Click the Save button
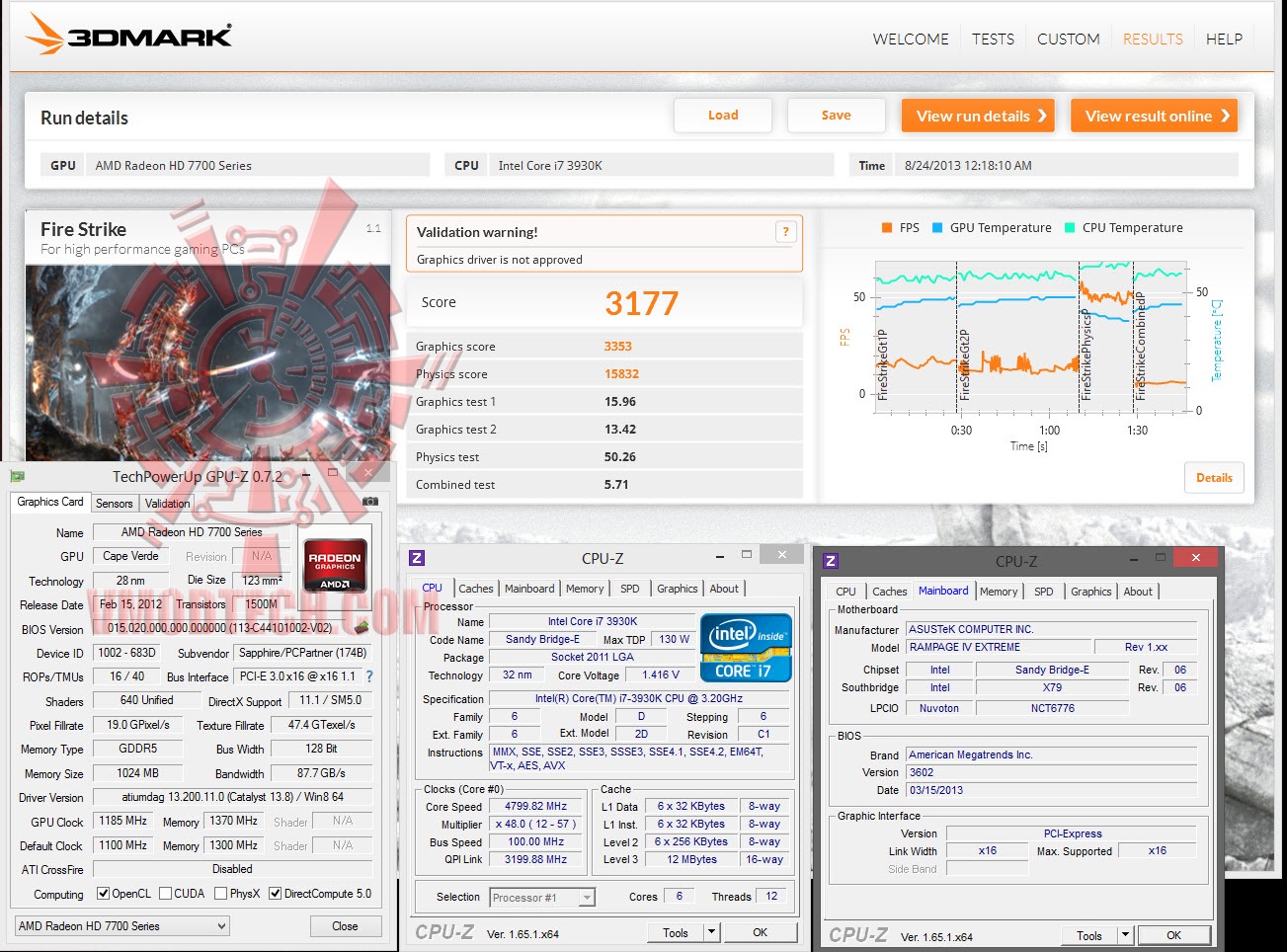The image size is (1287, 952). coord(836,116)
